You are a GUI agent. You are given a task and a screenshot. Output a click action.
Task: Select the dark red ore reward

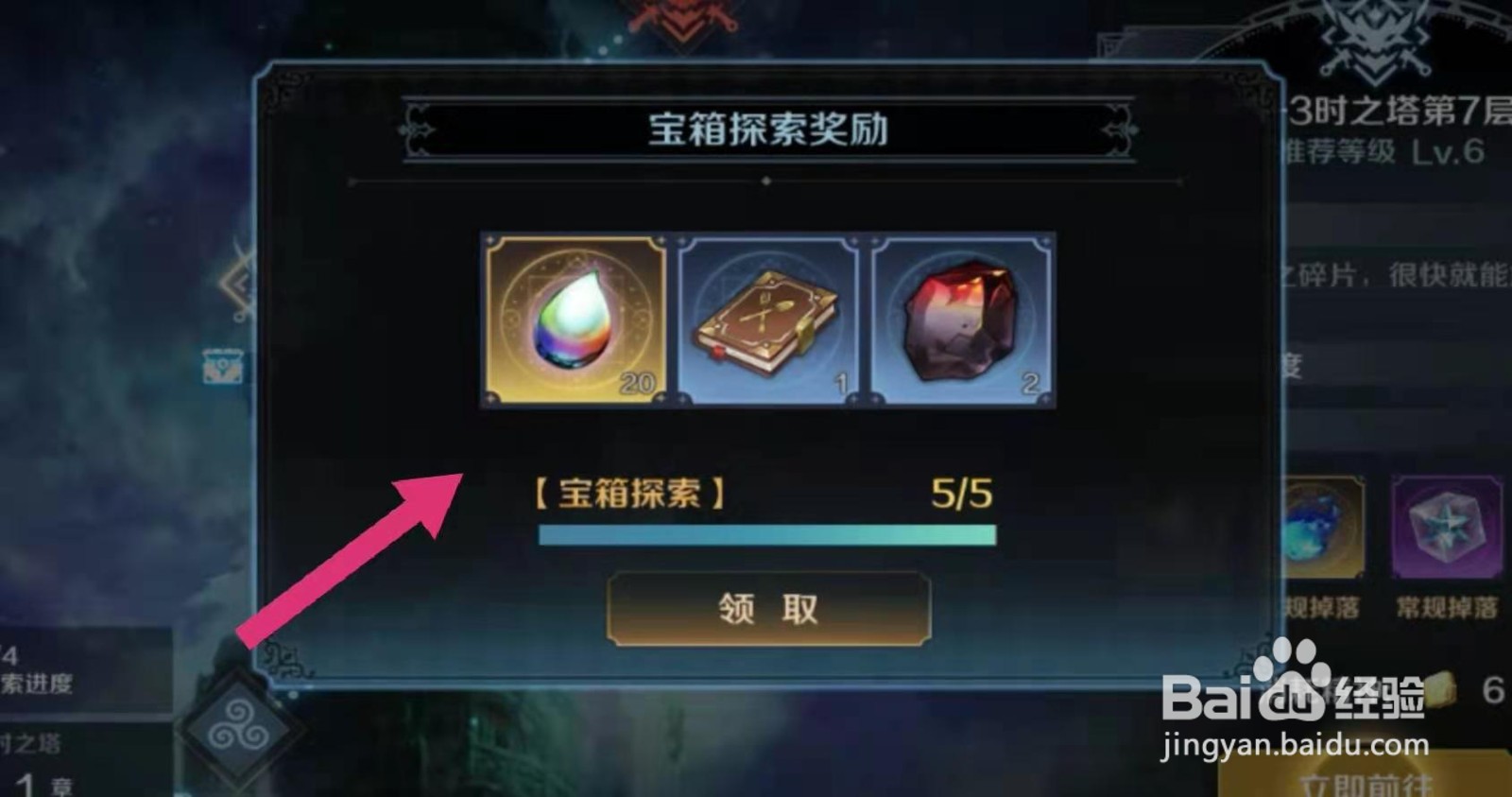tap(961, 320)
